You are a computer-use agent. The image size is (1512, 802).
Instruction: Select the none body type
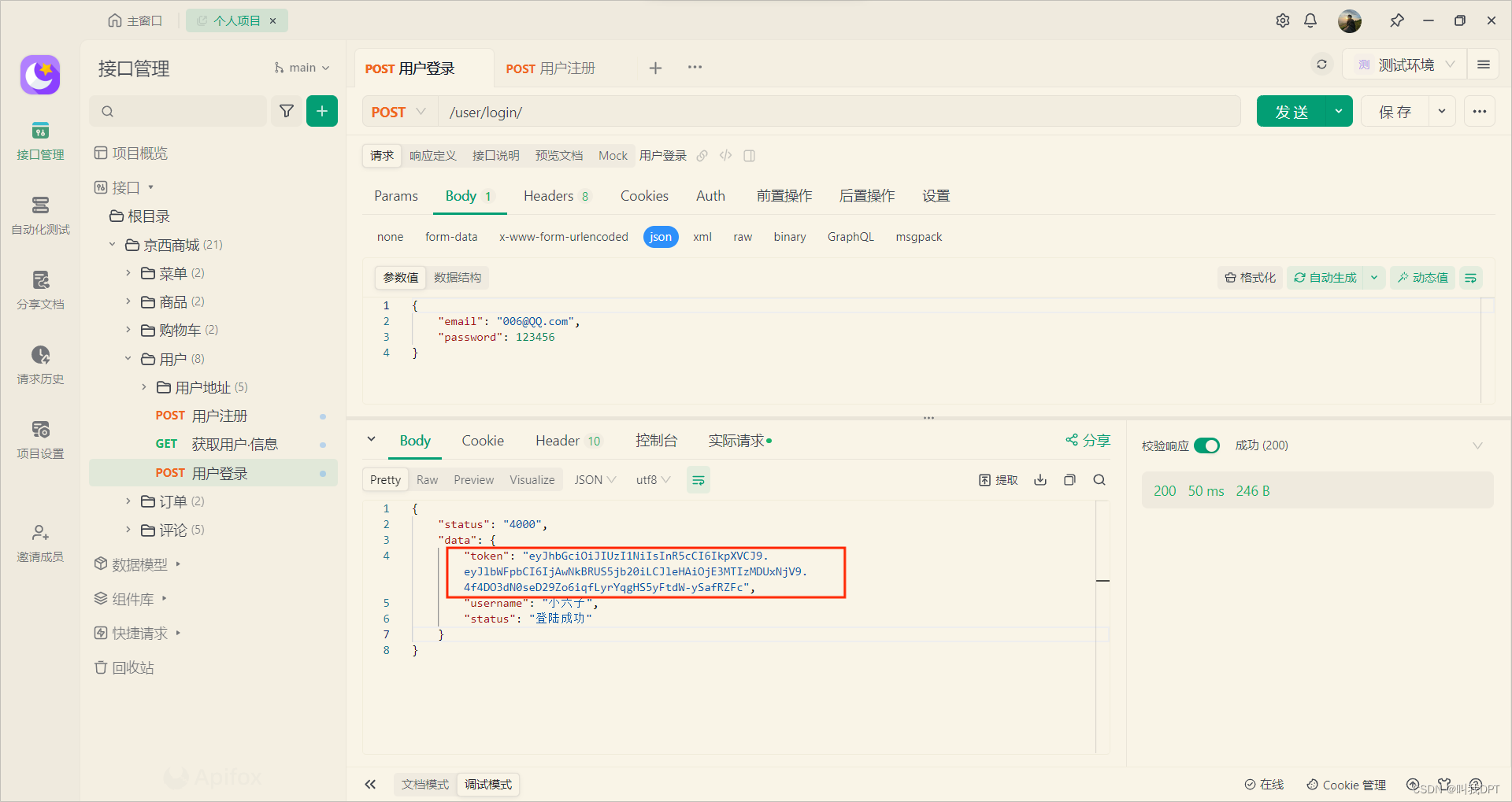click(x=390, y=237)
